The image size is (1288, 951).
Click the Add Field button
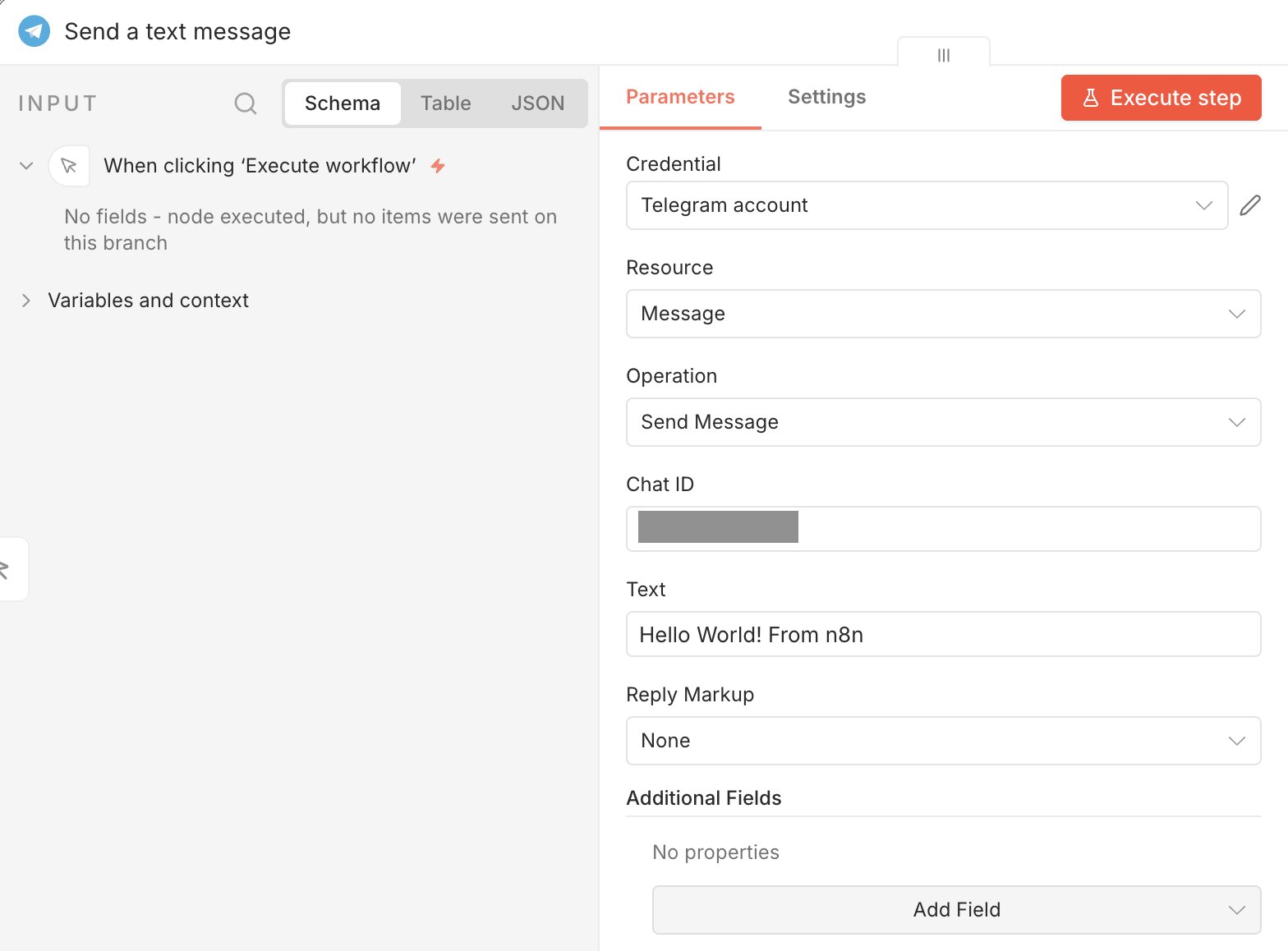click(955, 910)
